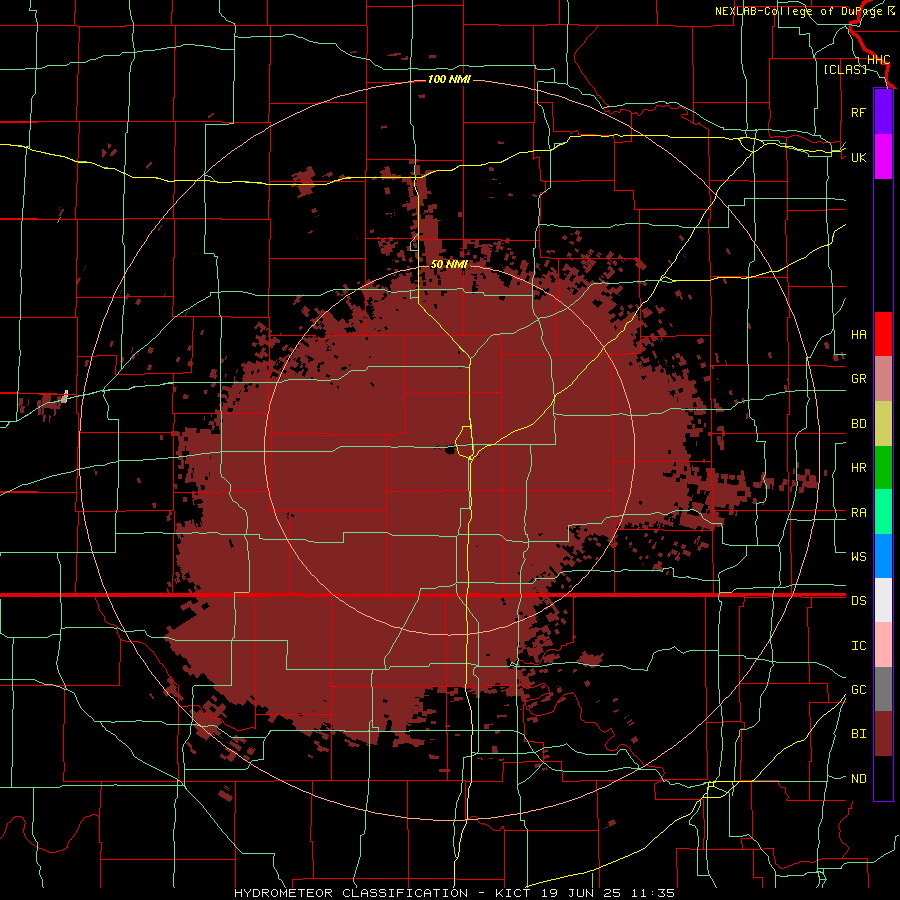Click the "11:35" timestamp
This screenshot has width=900, height=900.
(653, 893)
